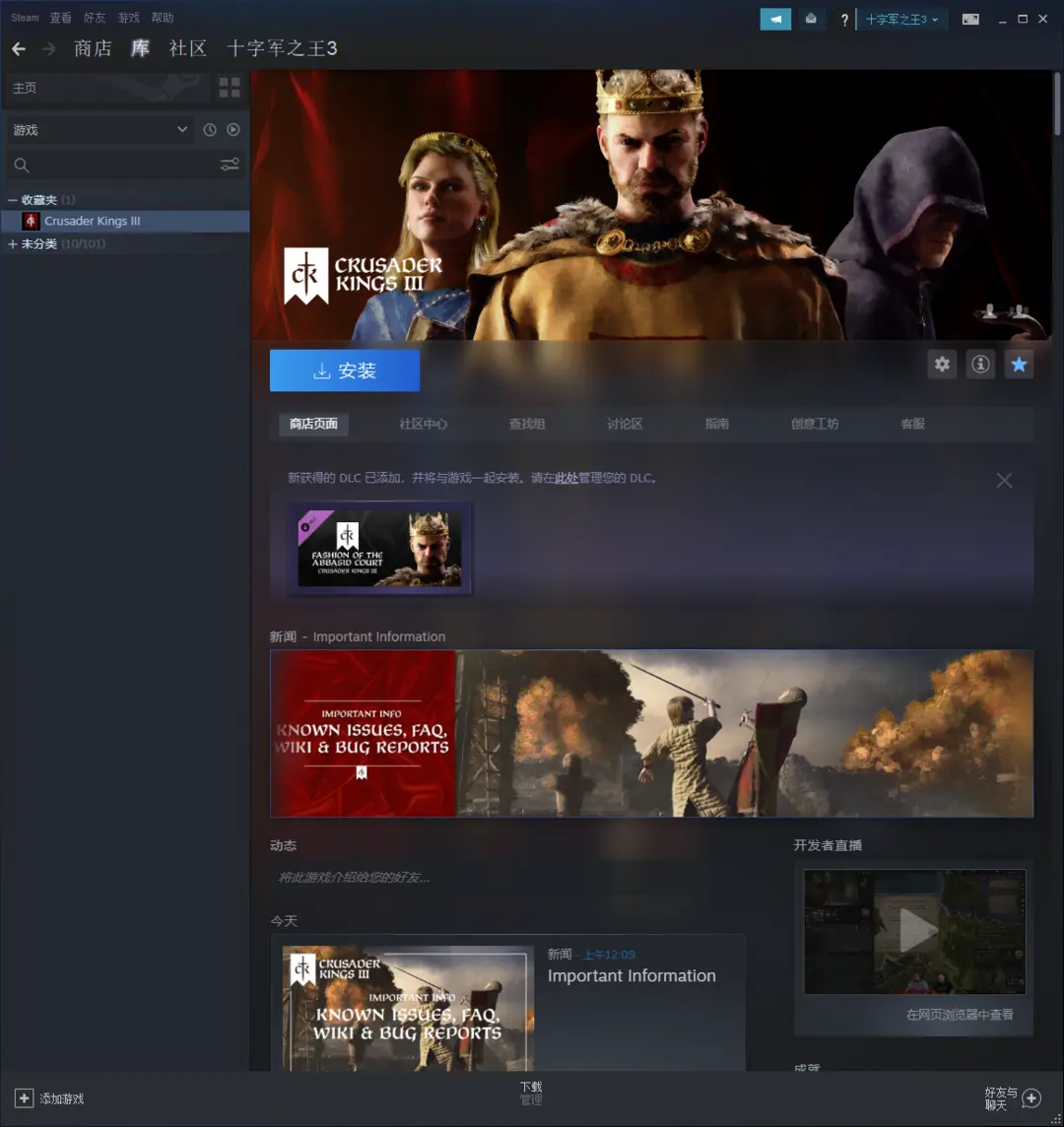Image resolution: width=1064 pixels, height=1127 pixels.
Task: Open 下载 管理 downloads manager
Action: (x=531, y=1094)
